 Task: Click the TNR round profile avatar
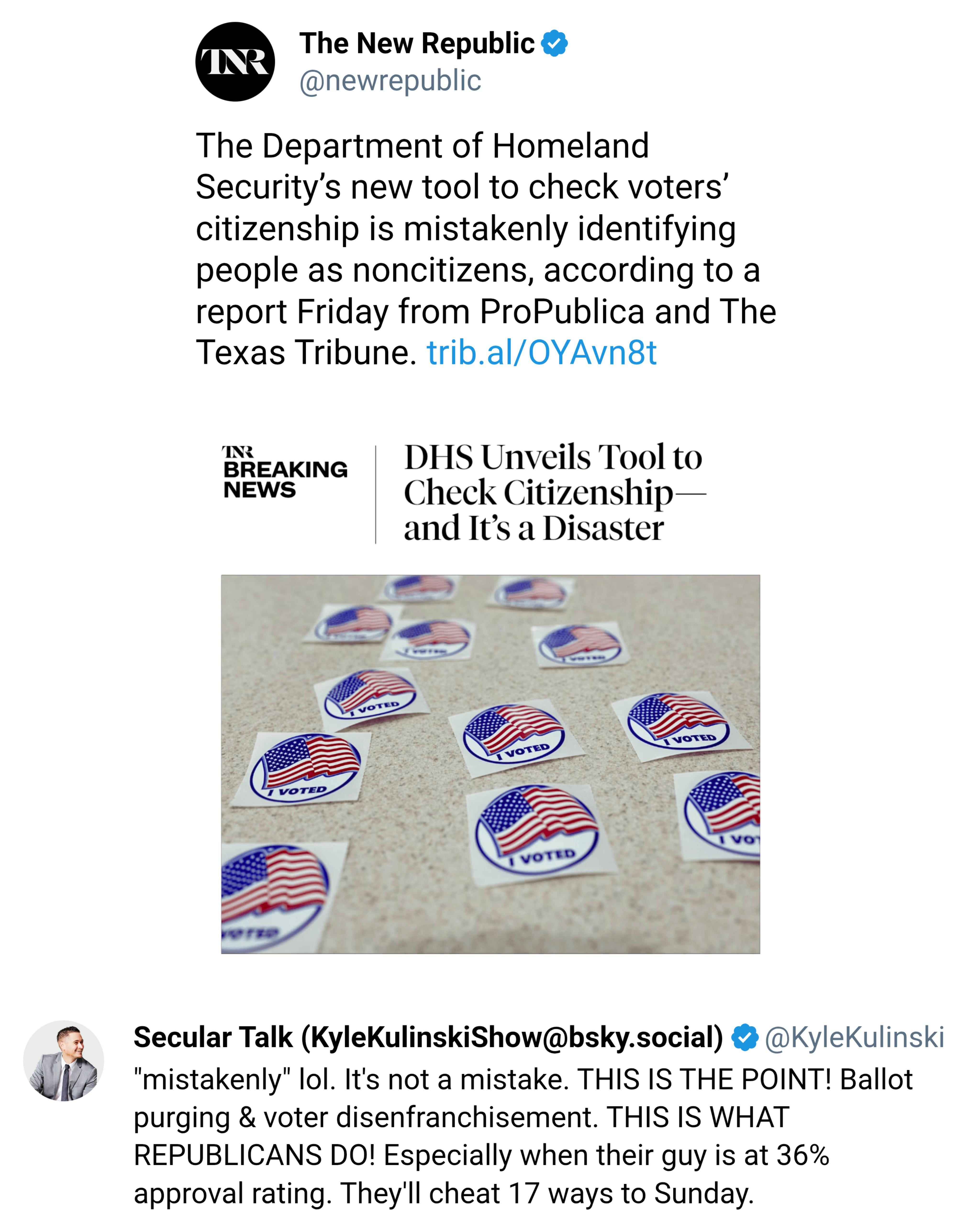[x=235, y=62]
